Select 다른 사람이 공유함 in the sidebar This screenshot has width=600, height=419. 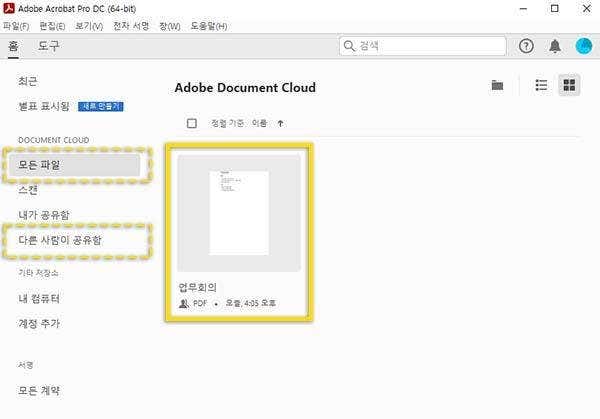pos(60,240)
